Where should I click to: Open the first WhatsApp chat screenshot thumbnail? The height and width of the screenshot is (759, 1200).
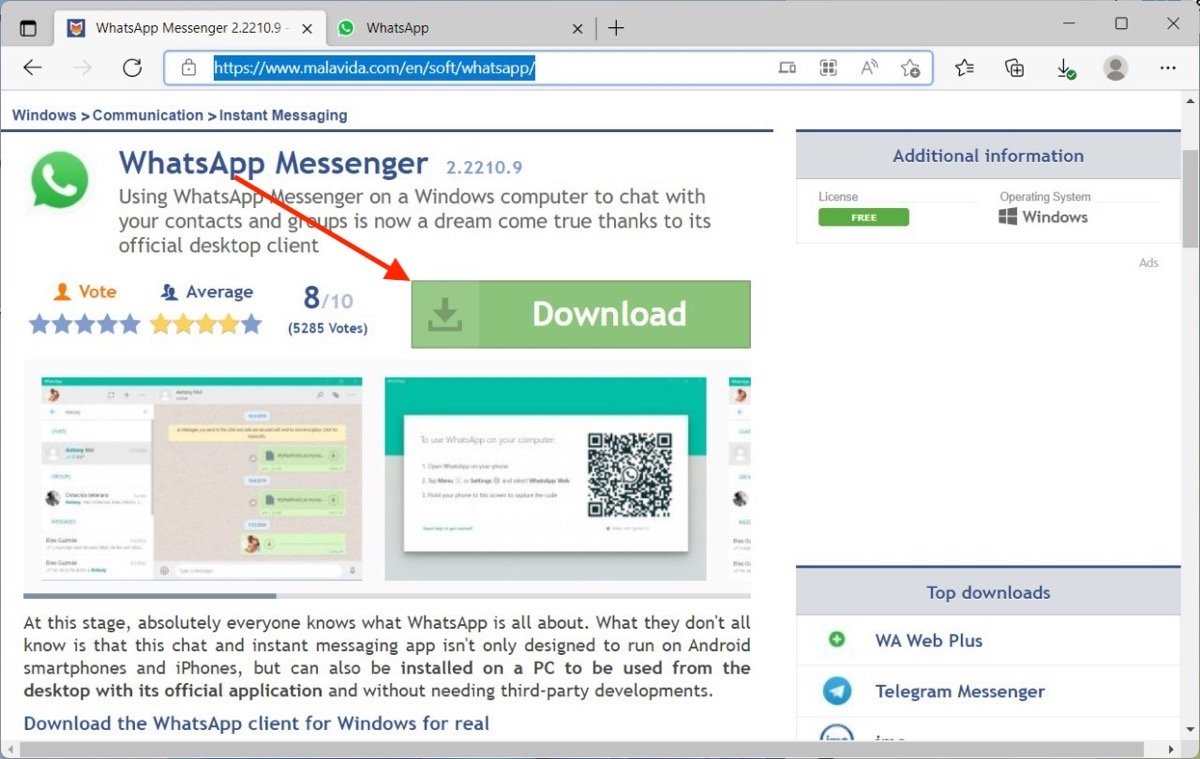tap(202, 478)
